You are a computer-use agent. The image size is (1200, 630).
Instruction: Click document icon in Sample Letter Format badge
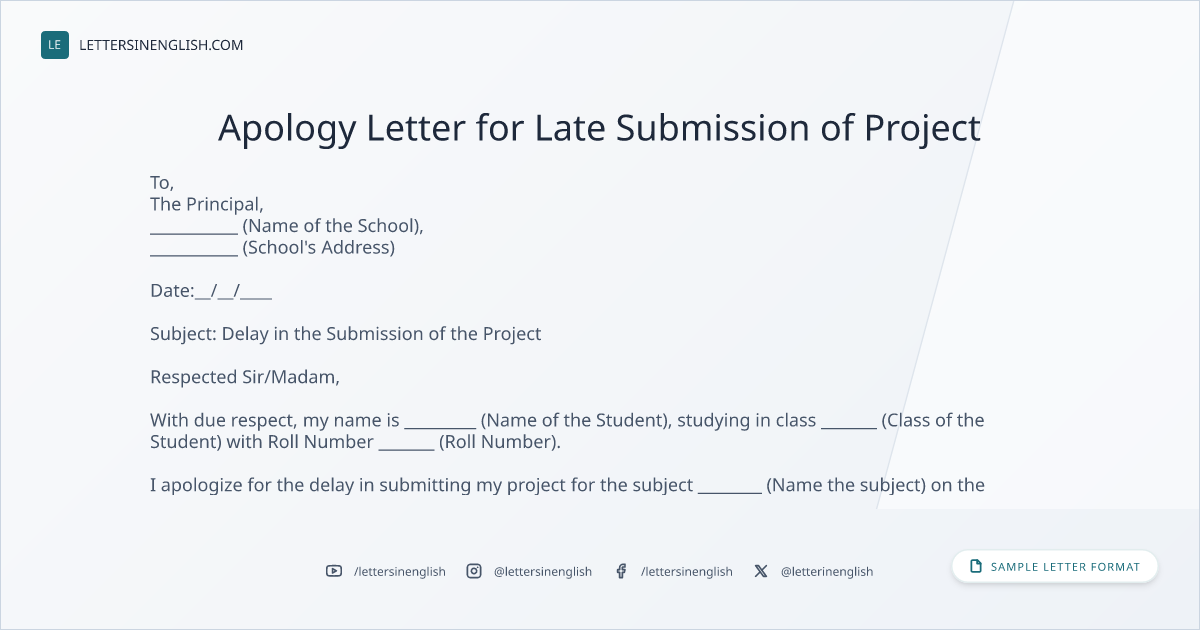coord(976,567)
